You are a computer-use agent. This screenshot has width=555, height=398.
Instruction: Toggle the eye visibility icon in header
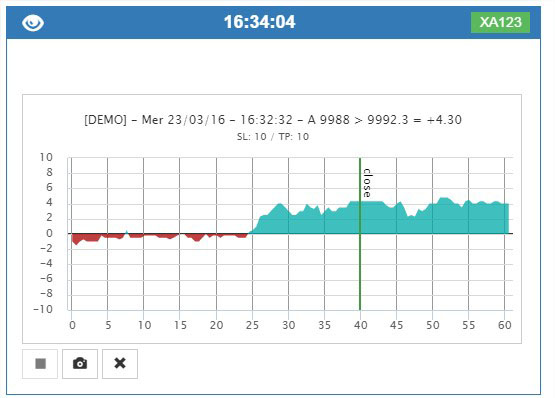click(x=33, y=23)
